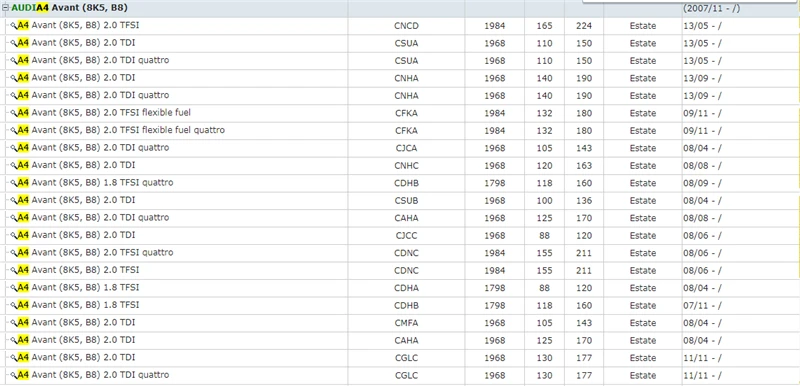Click the magnifier icon in the CDHB 1.8 TFSI quattro row

click(14, 183)
